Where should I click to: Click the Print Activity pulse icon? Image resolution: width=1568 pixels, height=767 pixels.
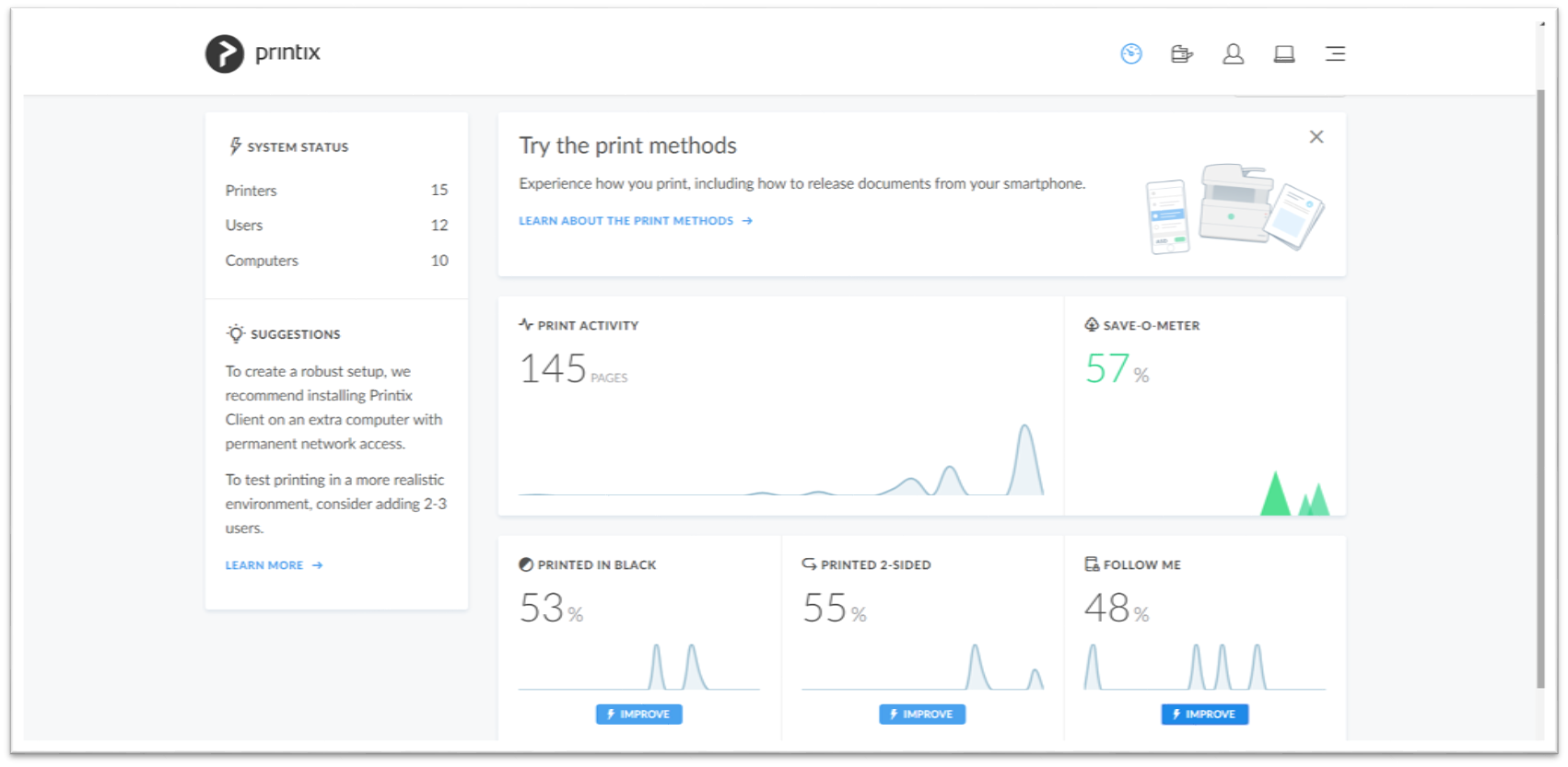(526, 324)
